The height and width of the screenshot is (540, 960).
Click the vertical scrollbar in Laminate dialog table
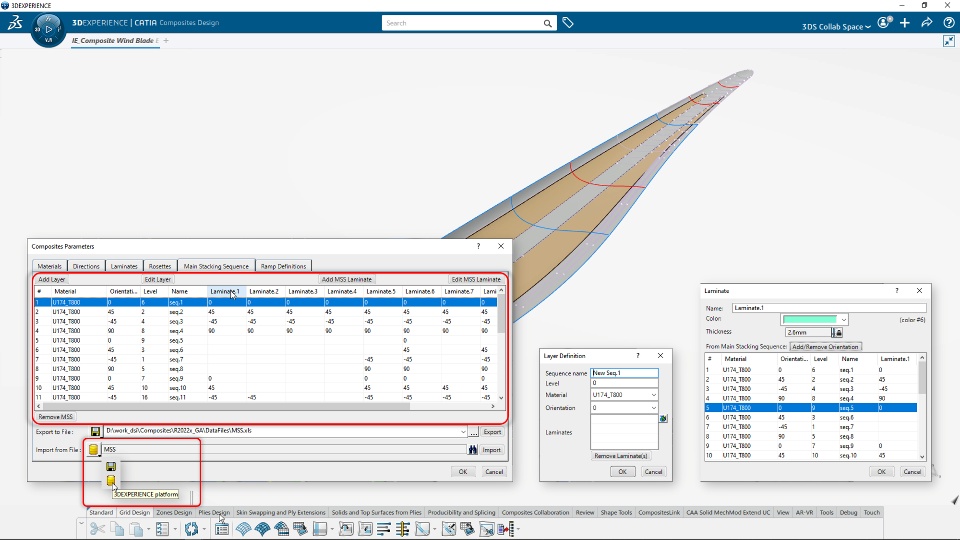tap(922, 407)
